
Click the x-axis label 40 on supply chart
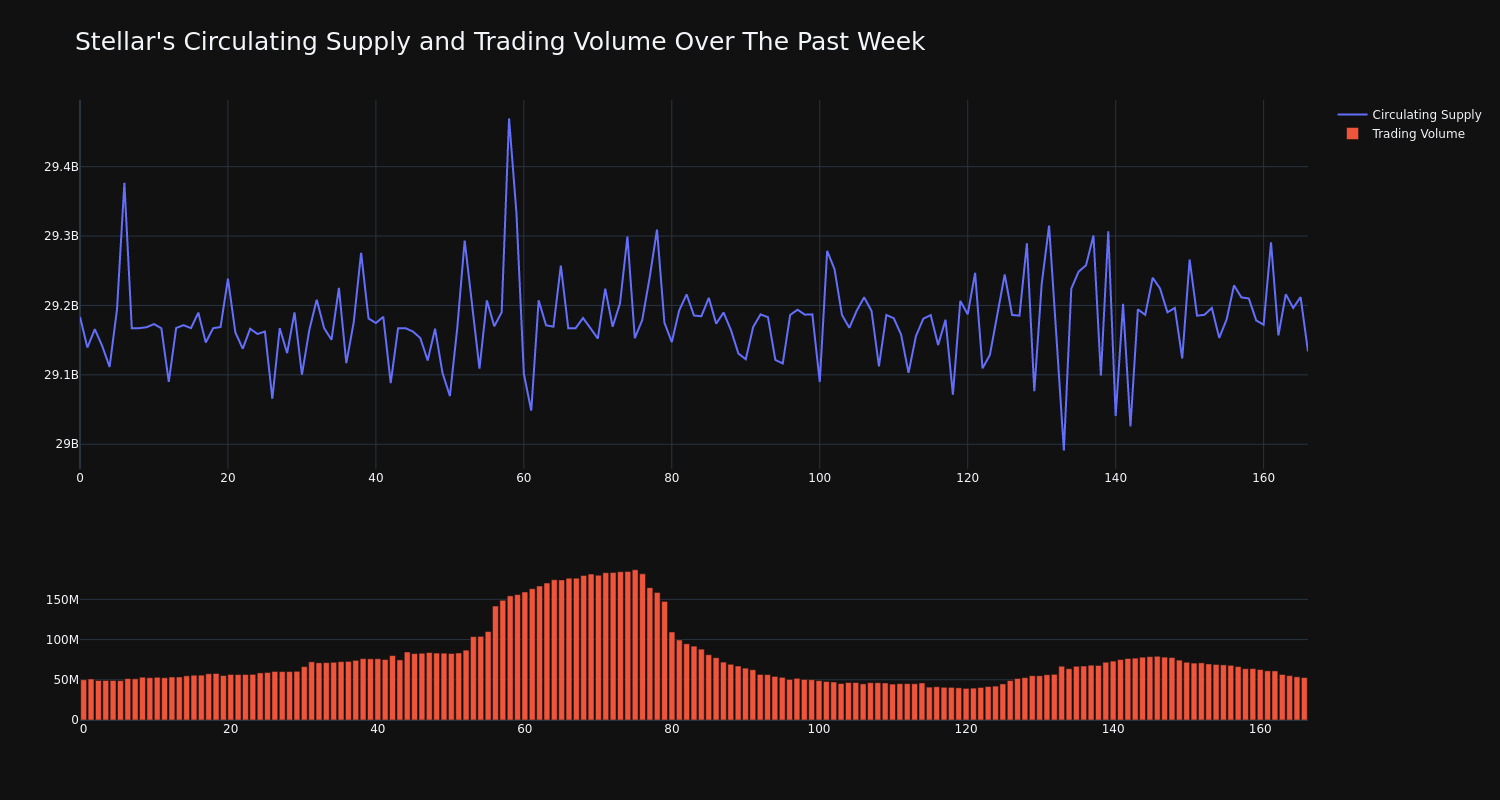(x=376, y=478)
